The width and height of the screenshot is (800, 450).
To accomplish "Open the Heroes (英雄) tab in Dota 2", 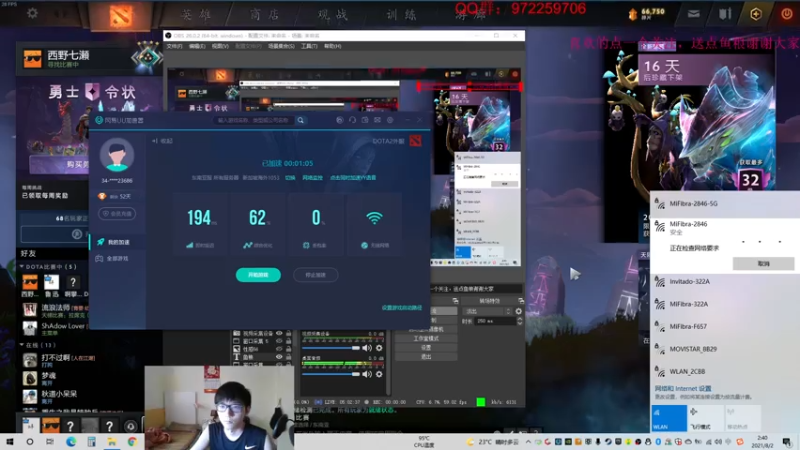I will pos(195,15).
